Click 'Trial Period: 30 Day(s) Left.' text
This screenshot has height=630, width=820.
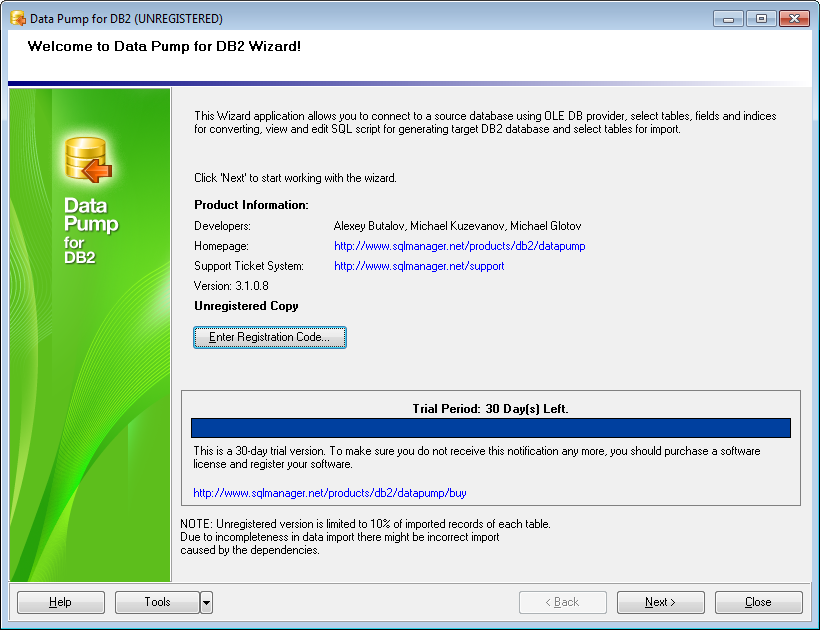(x=490, y=409)
